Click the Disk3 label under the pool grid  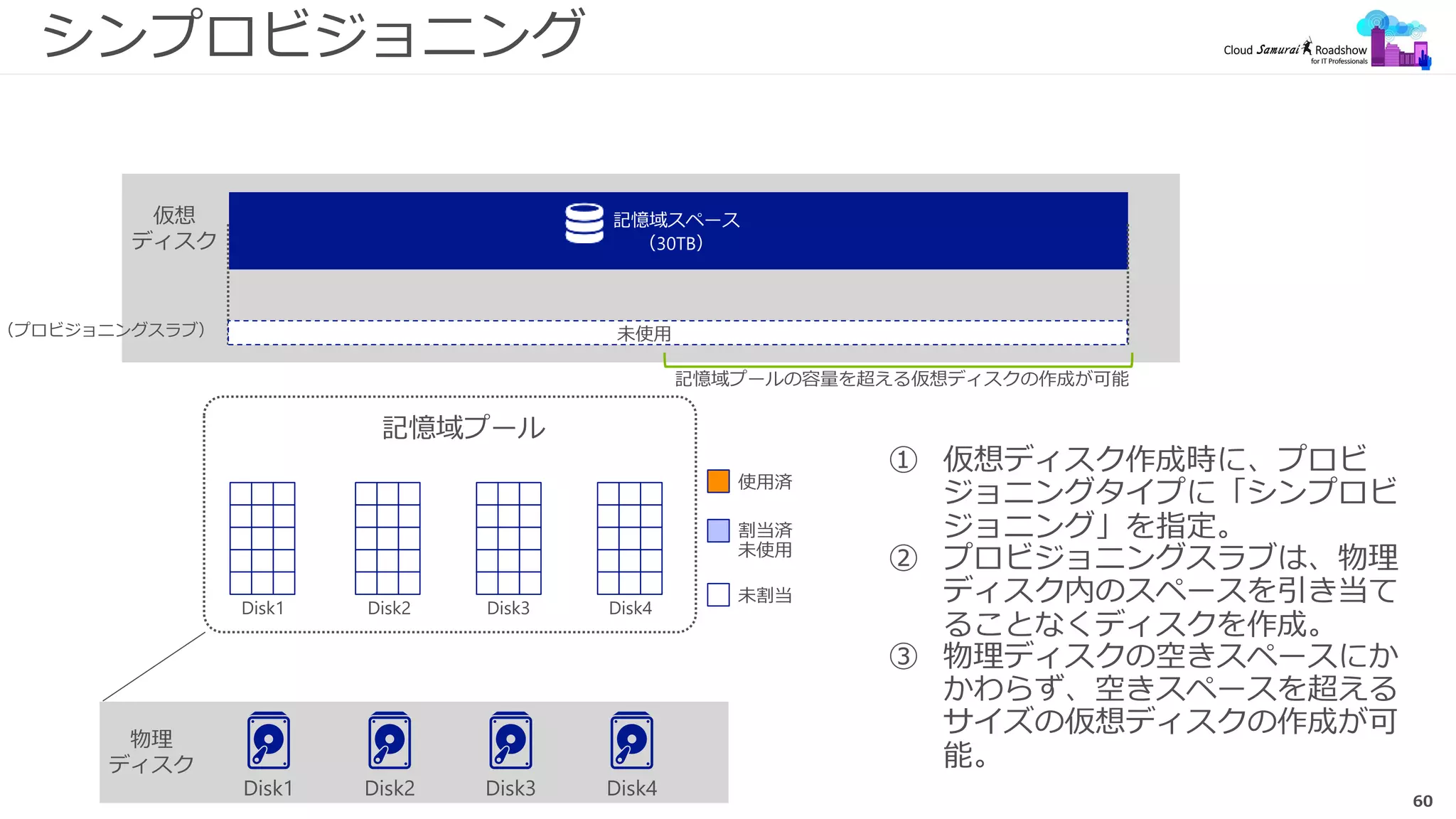coord(508,608)
